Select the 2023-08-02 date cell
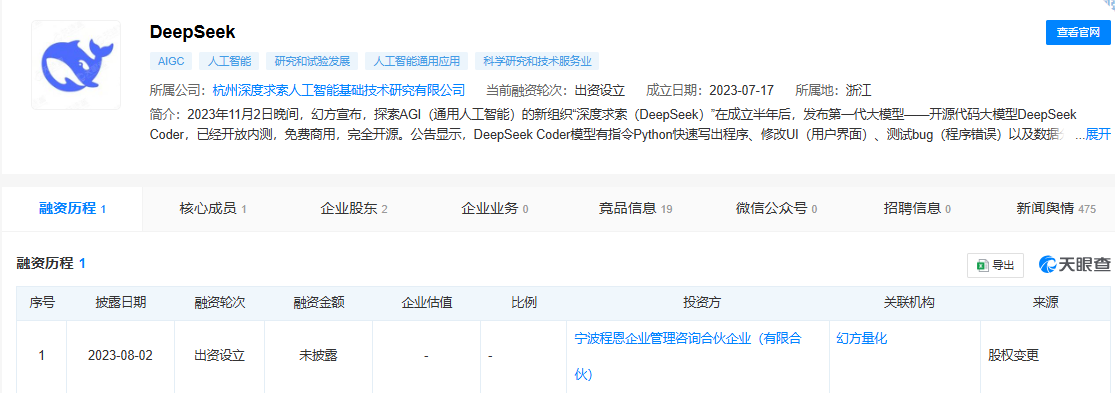The height and width of the screenshot is (393, 1115). 121,356
